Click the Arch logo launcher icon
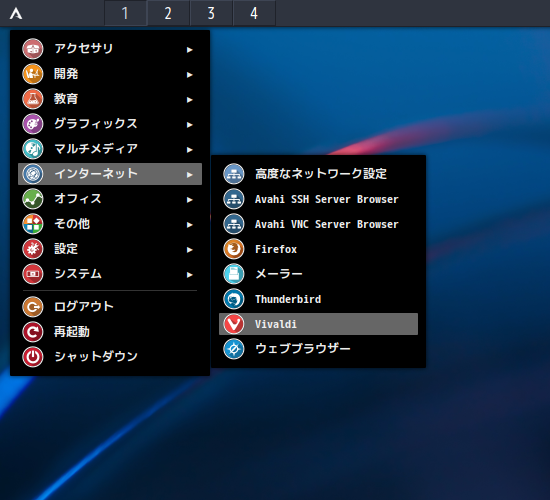The image size is (550, 500). coord(16,14)
